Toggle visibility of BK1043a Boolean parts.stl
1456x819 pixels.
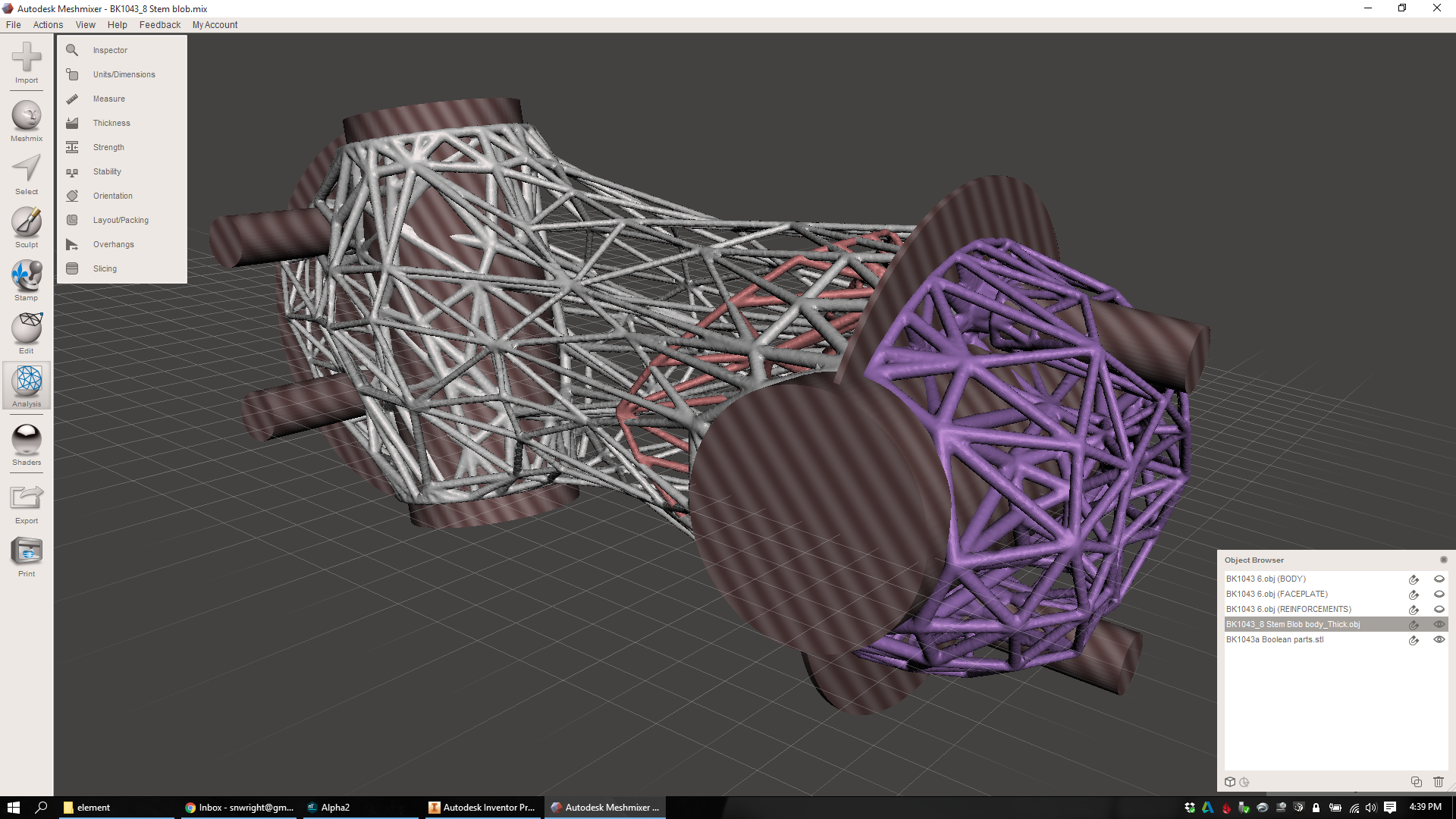coord(1439,639)
